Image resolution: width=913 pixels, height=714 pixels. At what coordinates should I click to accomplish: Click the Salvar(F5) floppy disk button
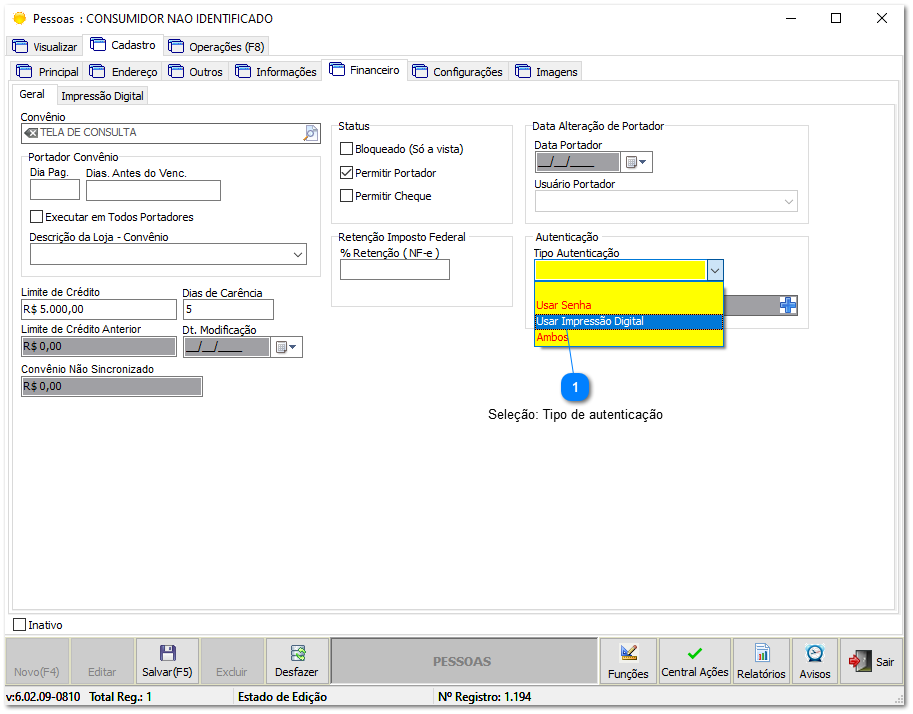(x=167, y=661)
